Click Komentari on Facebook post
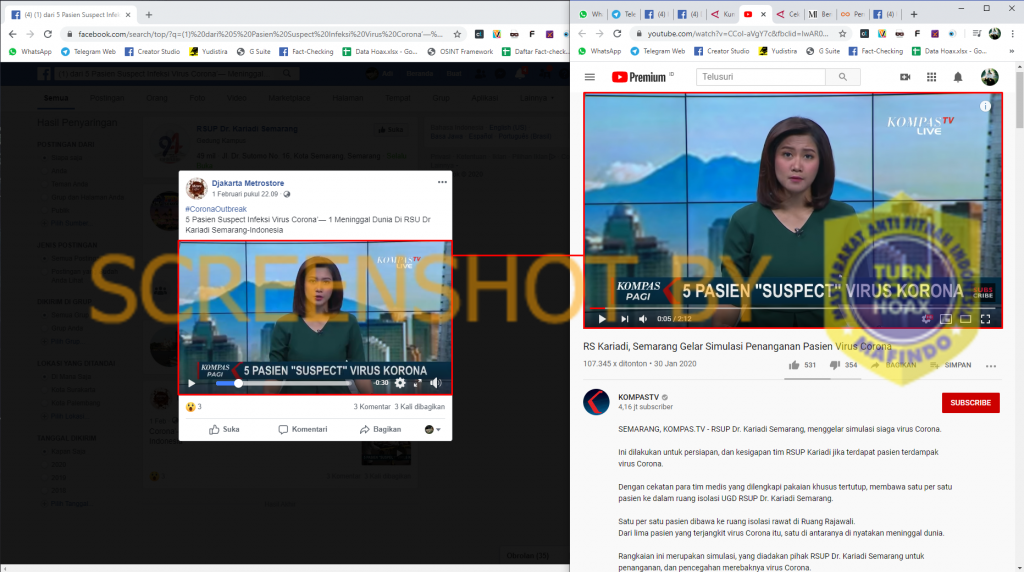 click(302, 429)
